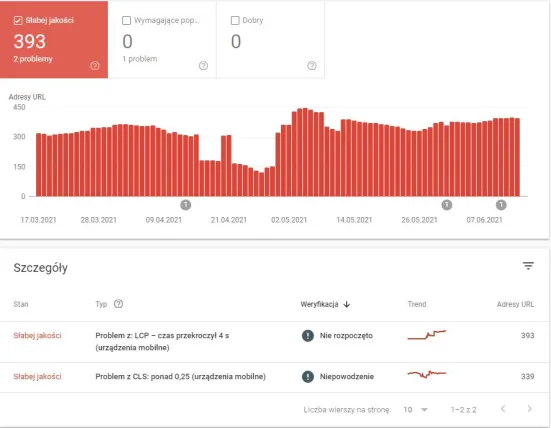Open help icon in Wymagające poprawy card
Image resolution: width=551 pixels, height=428 pixels.
[x=203, y=66]
